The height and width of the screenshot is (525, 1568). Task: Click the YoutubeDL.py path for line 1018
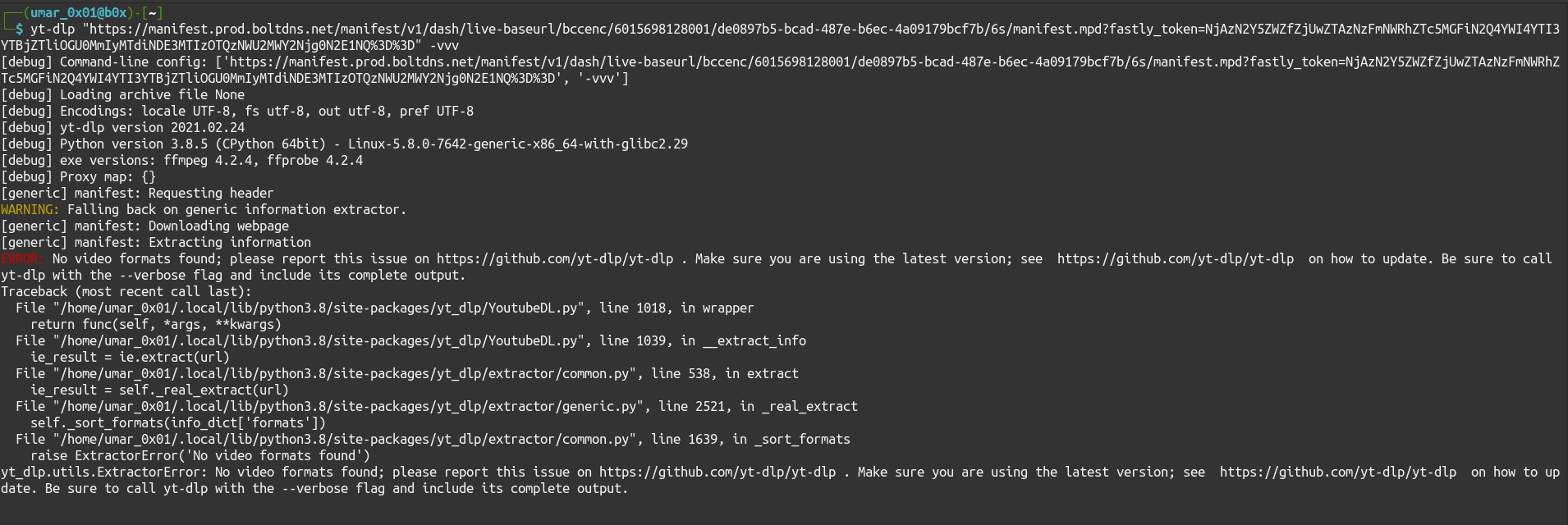click(x=320, y=308)
